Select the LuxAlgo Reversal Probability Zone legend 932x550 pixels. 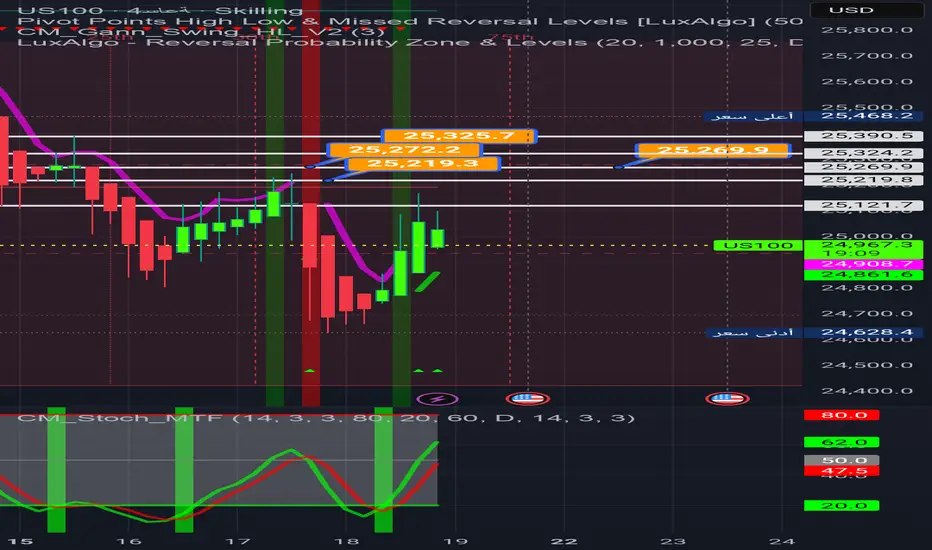click(x=410, y=42)
